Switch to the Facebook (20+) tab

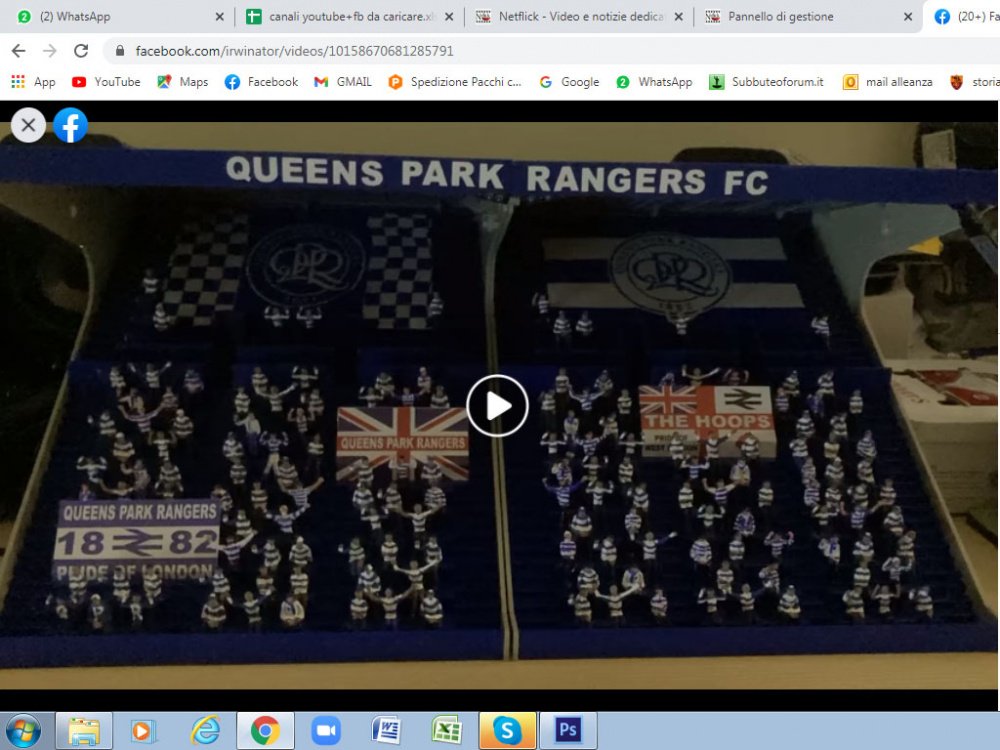966,17
